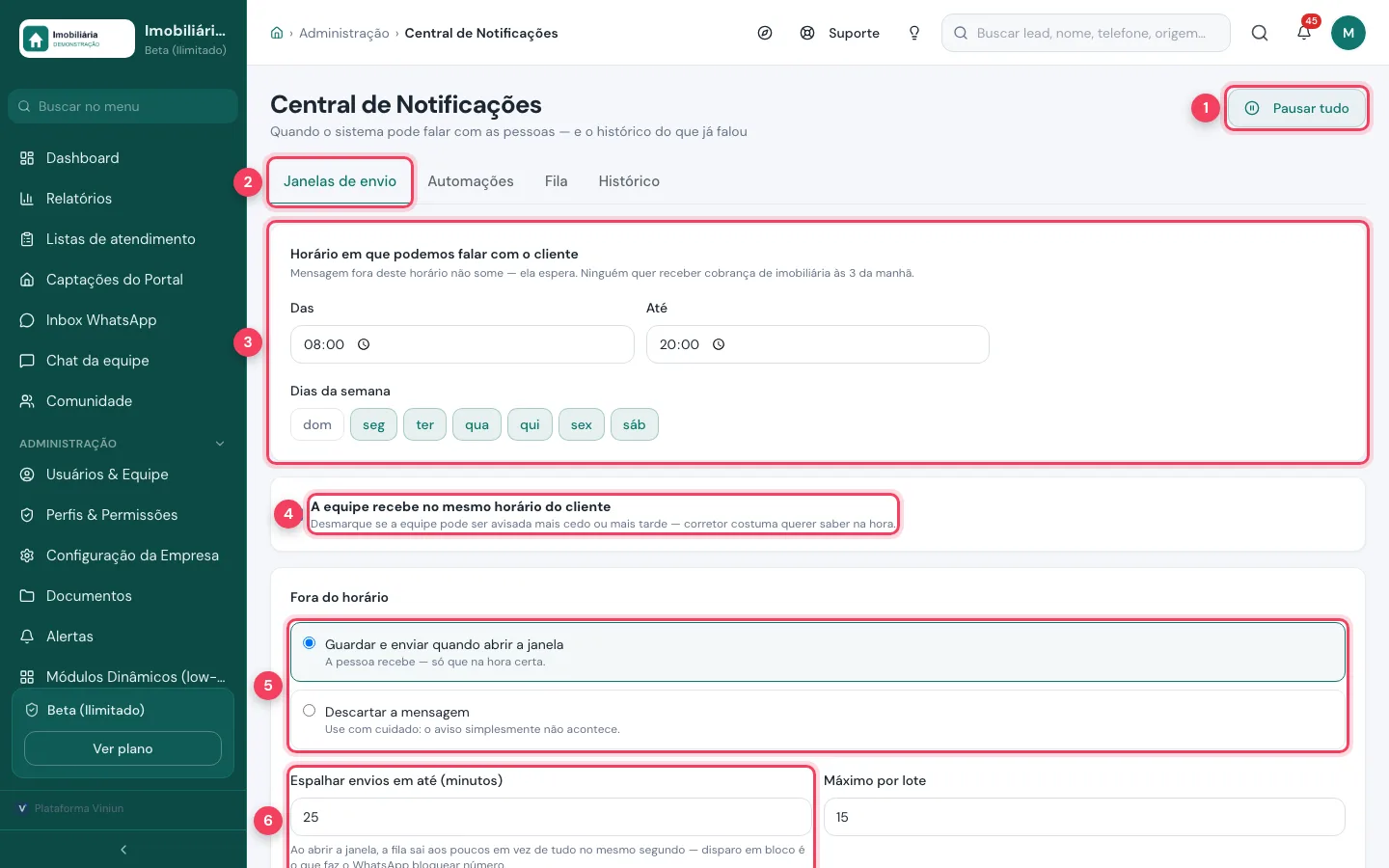Open the time picker clock for Até 20:00
Image resolution: width=1389 pixels, height=868 pixels.
(x=719, y=344)
